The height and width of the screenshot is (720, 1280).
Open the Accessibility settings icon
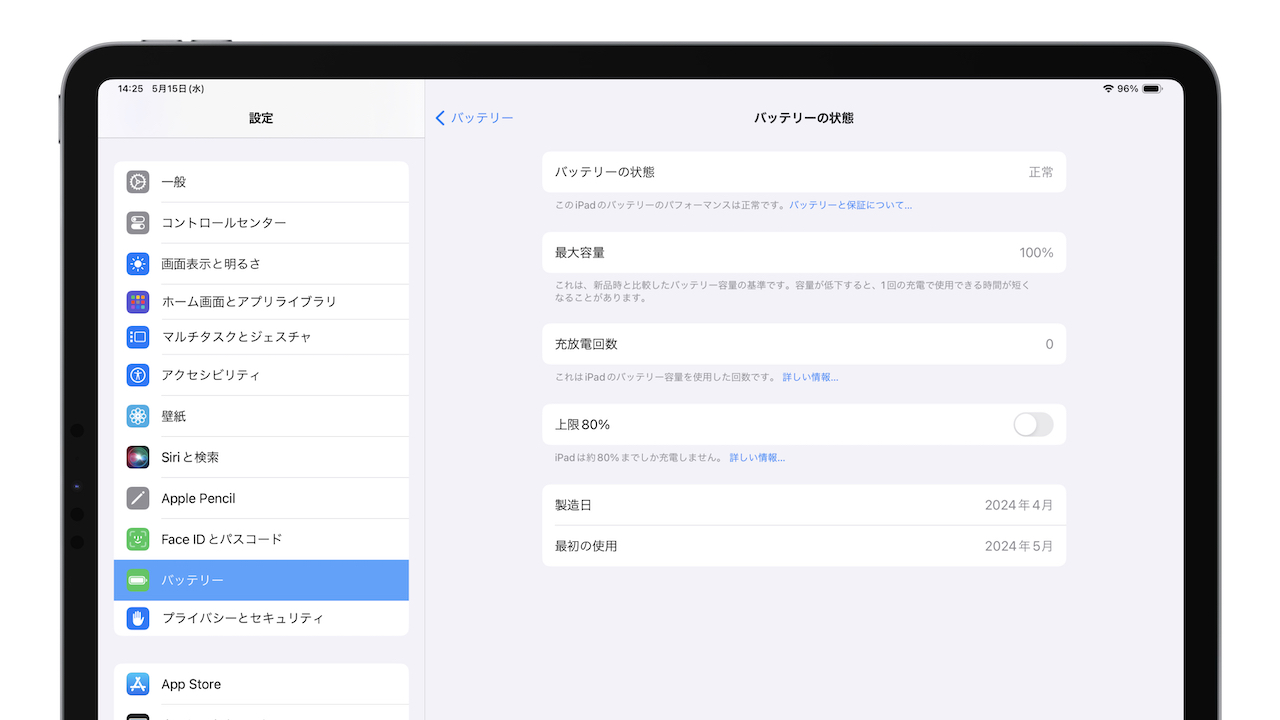[x=137, y=375]
